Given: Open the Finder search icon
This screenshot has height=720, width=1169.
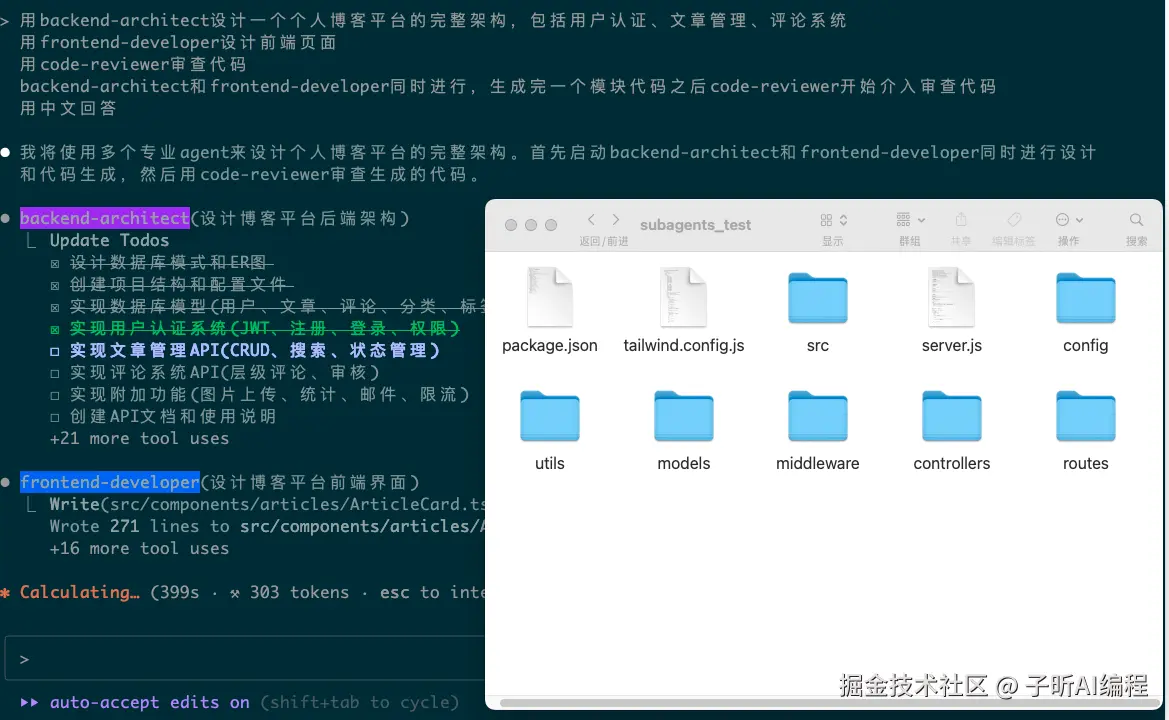Looking at the screenshot, I should pos(1136,219).
